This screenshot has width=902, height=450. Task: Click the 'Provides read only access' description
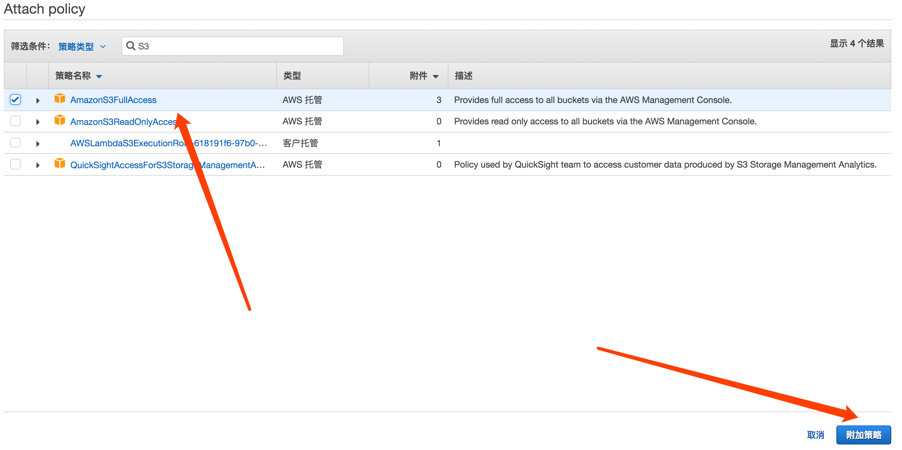coord(606,122)
